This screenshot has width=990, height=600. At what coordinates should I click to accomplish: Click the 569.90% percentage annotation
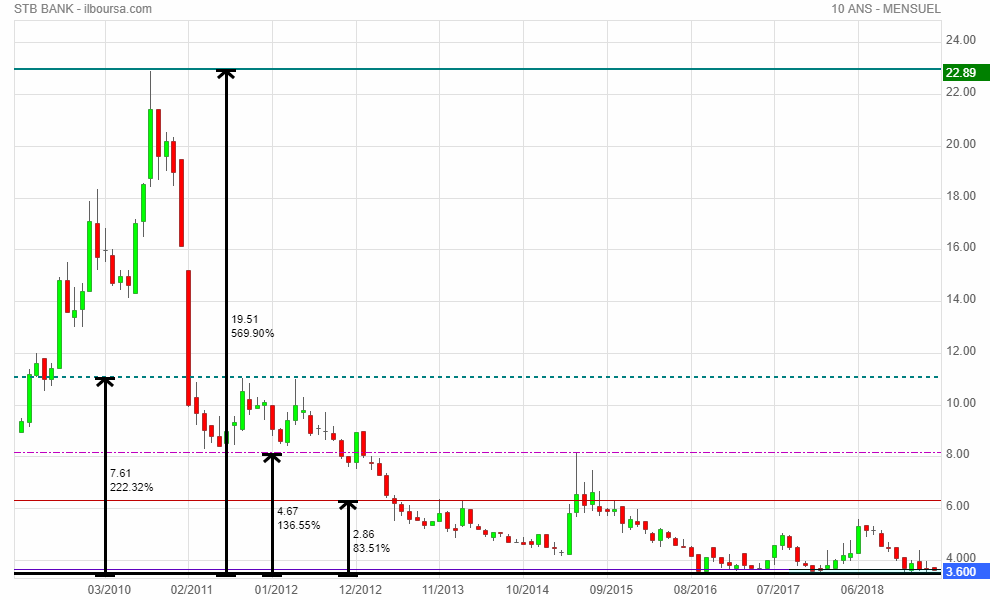[253, 333]
